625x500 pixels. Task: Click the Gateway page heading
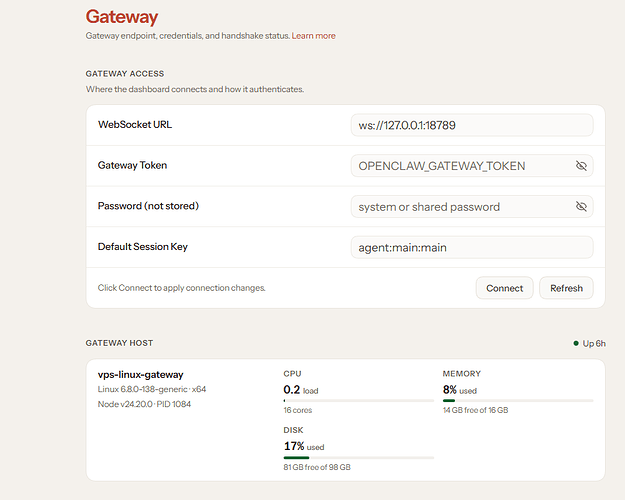(122, 17)
